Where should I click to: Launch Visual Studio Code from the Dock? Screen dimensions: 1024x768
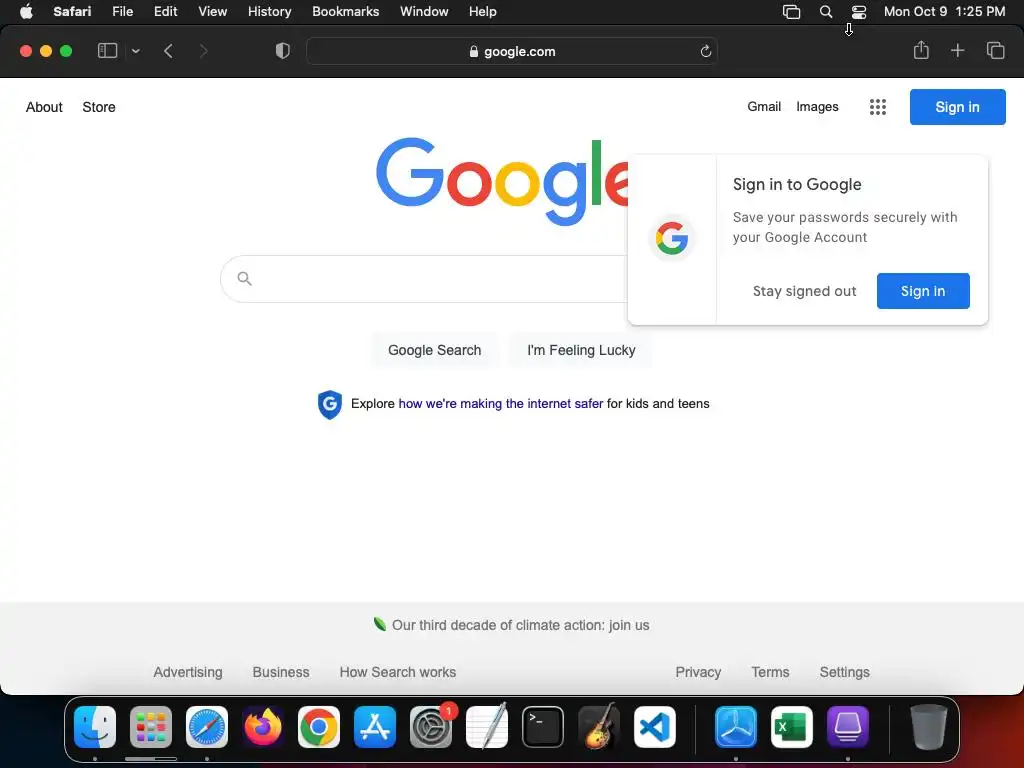(655, 727)
